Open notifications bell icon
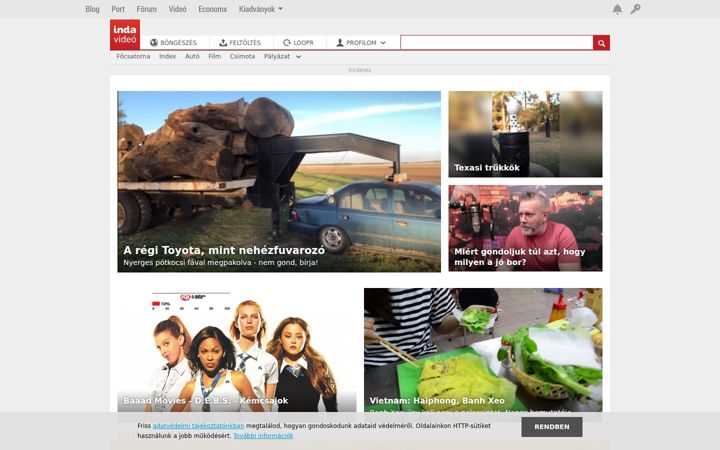Image resolution: width=720 pixels, height=450 pixels. point(617,9)
